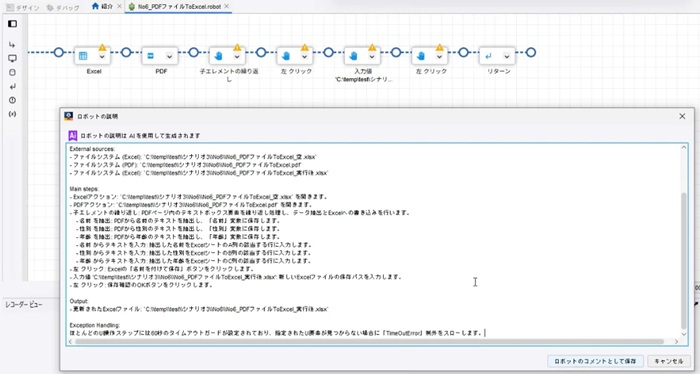The image size is (700, 374).
Task: Expand chevron of 左クリック step before リターン
Action: tap(439, 57)
